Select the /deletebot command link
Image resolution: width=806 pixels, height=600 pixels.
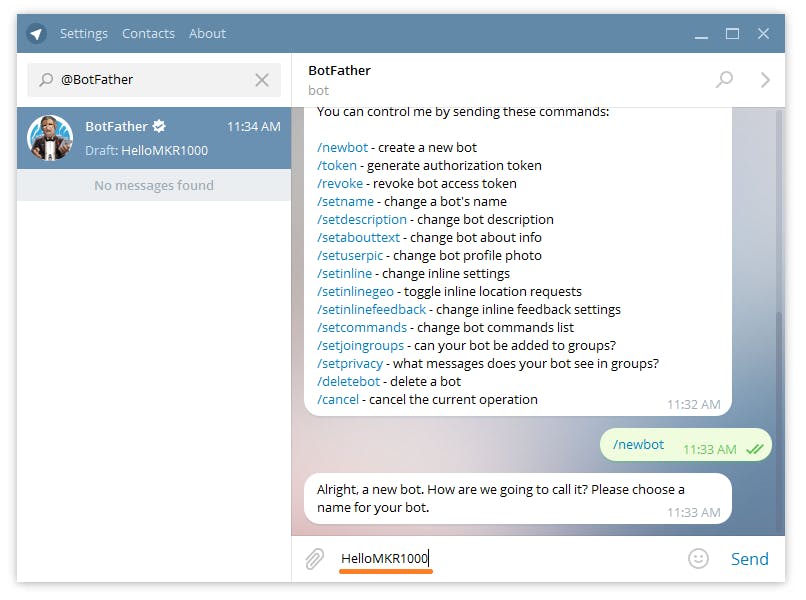[x=346, y=382]
